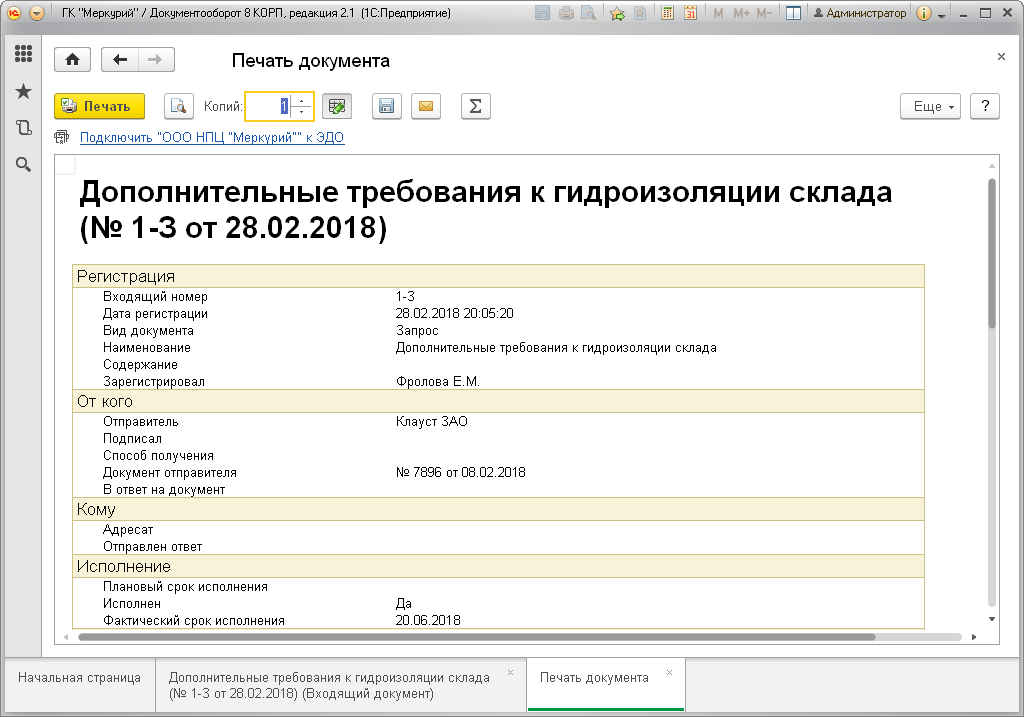Navigate forward with right arrow
The height and width of the screenshot is (717, 1024).
(x=155, y=60)
